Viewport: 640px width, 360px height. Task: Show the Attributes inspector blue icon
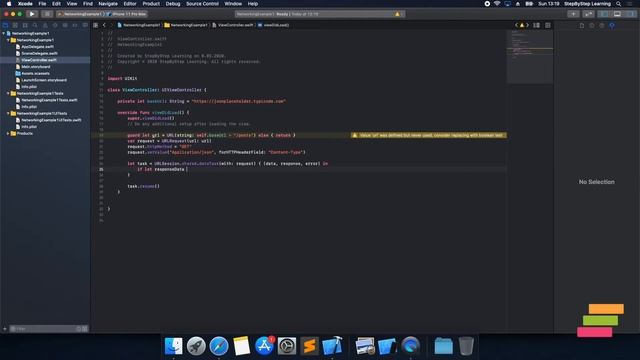pyautogui.click(x=612, y=25)
